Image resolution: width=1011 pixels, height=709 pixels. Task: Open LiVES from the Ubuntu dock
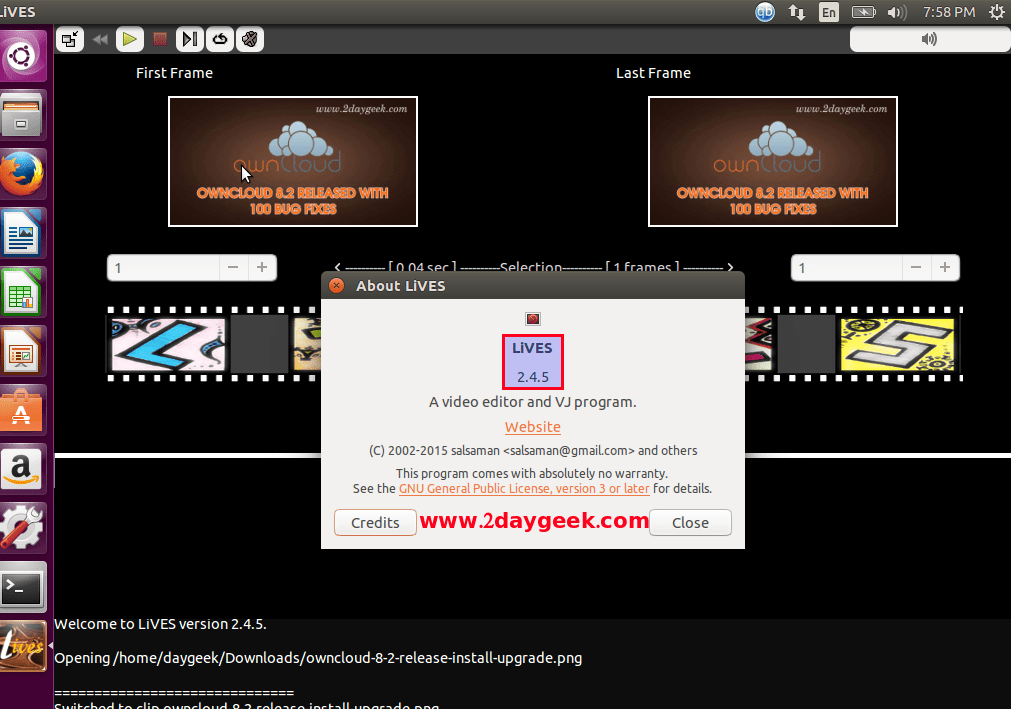pos(22,645)
